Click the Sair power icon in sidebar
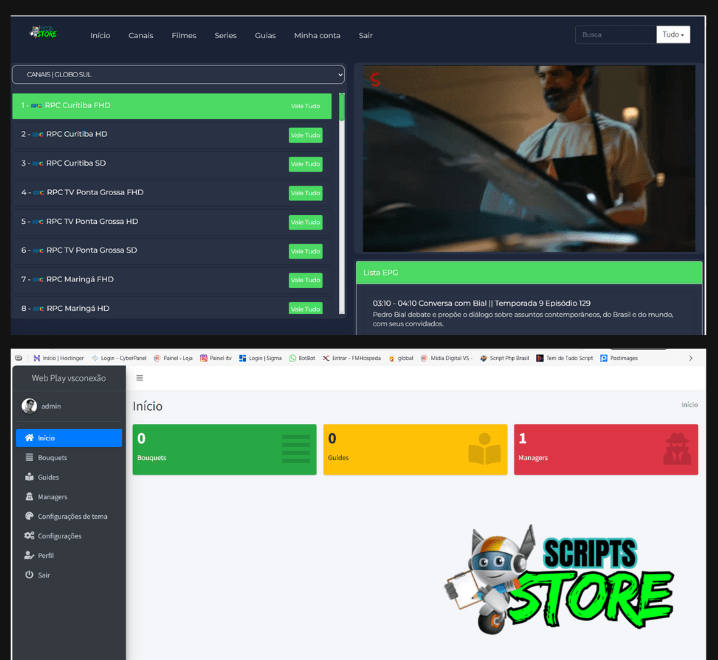 (x=29, y=575)
